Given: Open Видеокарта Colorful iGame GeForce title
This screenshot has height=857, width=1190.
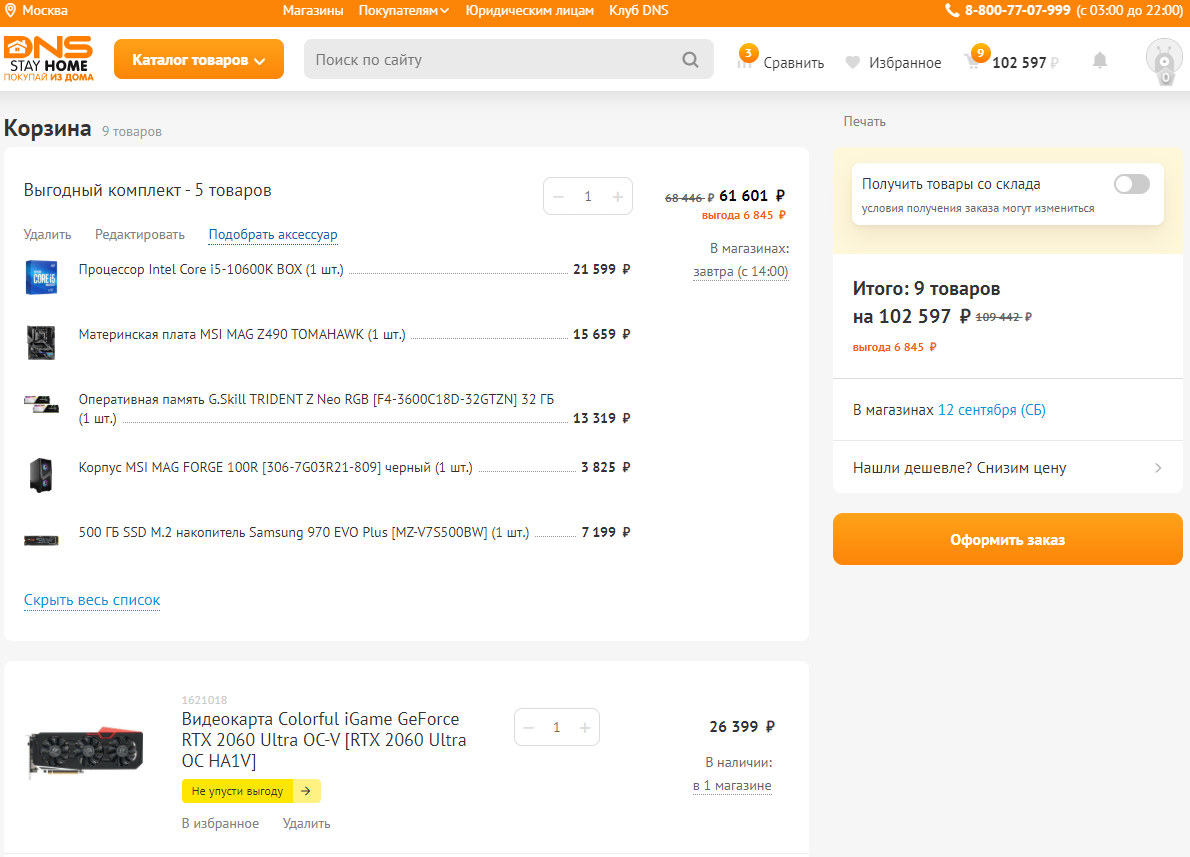Looking at the screenshot, I should click(x=324, y=739).
